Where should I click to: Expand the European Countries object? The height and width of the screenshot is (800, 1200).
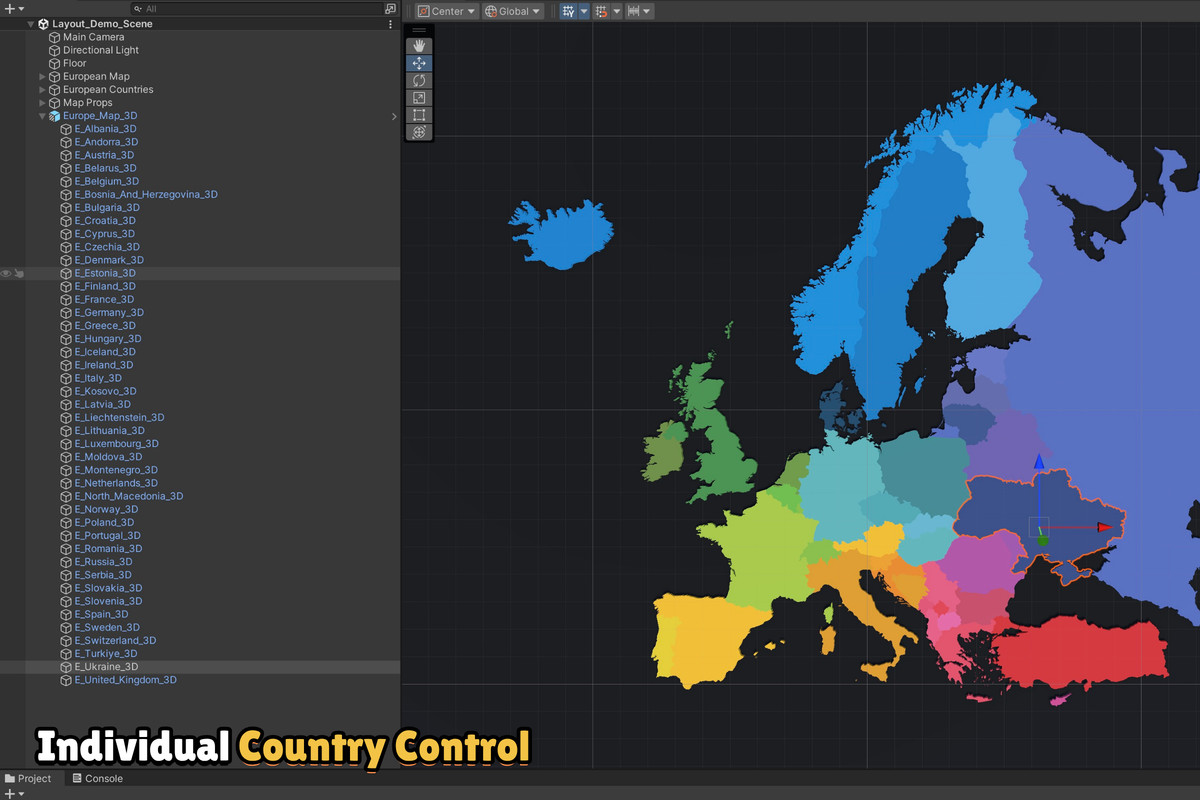(42, 89)
